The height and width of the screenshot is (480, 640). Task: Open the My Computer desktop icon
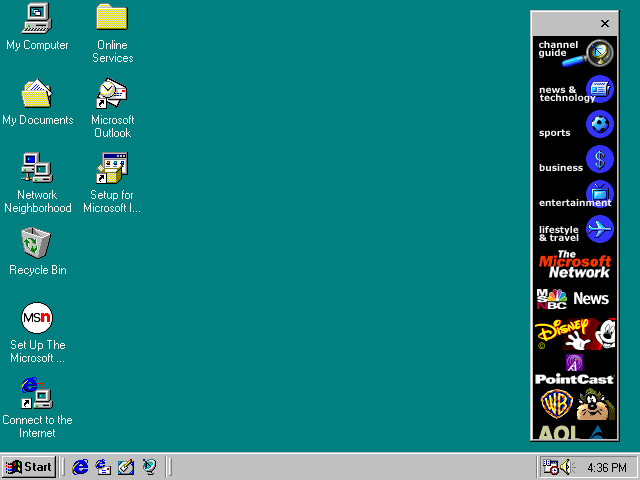coord(37,18)
